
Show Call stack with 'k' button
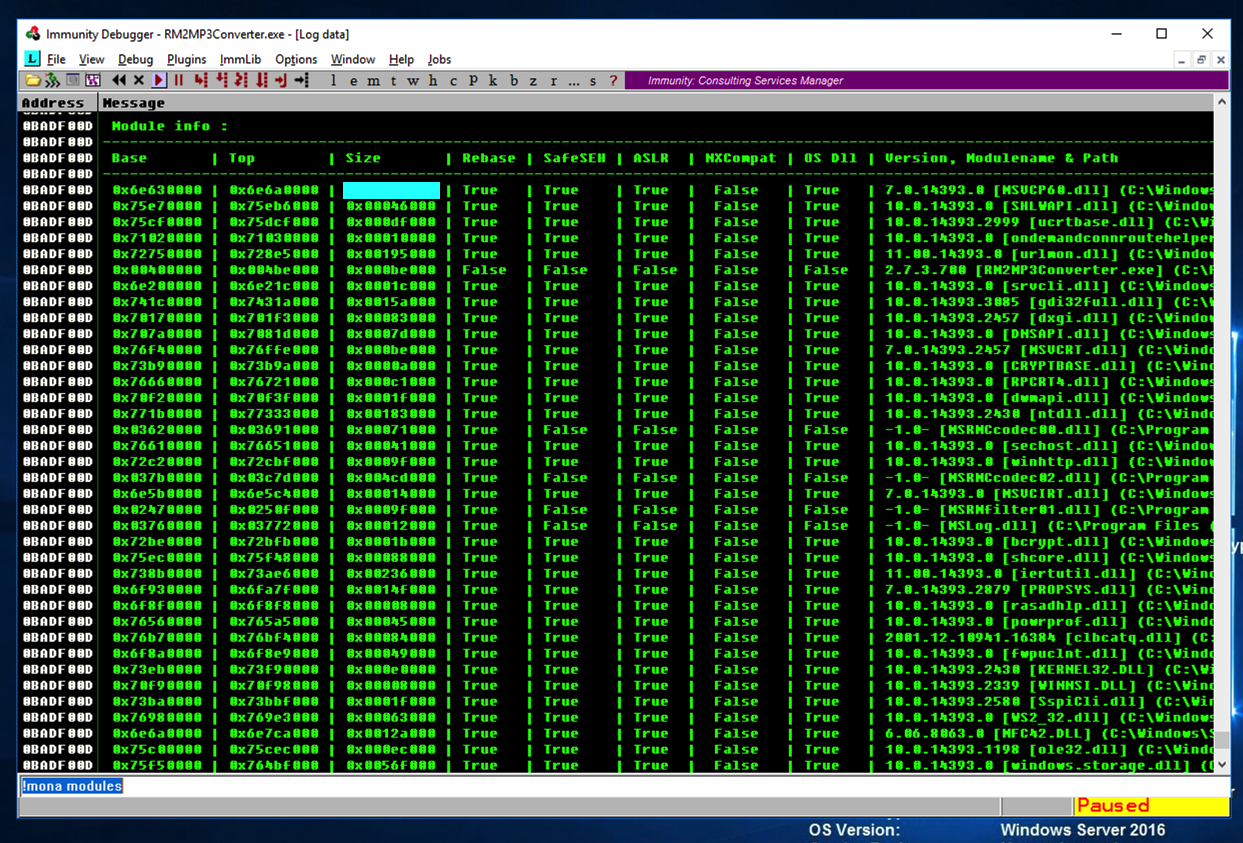click(493, 80)
